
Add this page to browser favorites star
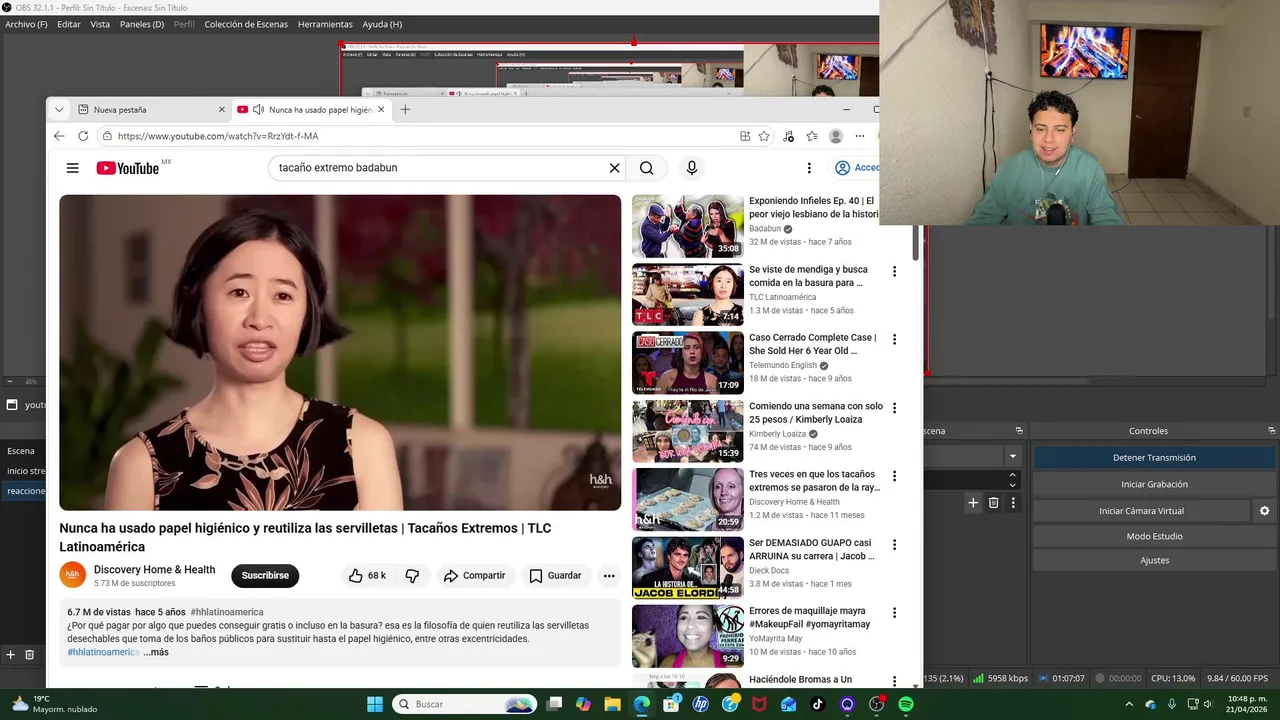click(764, 136)
